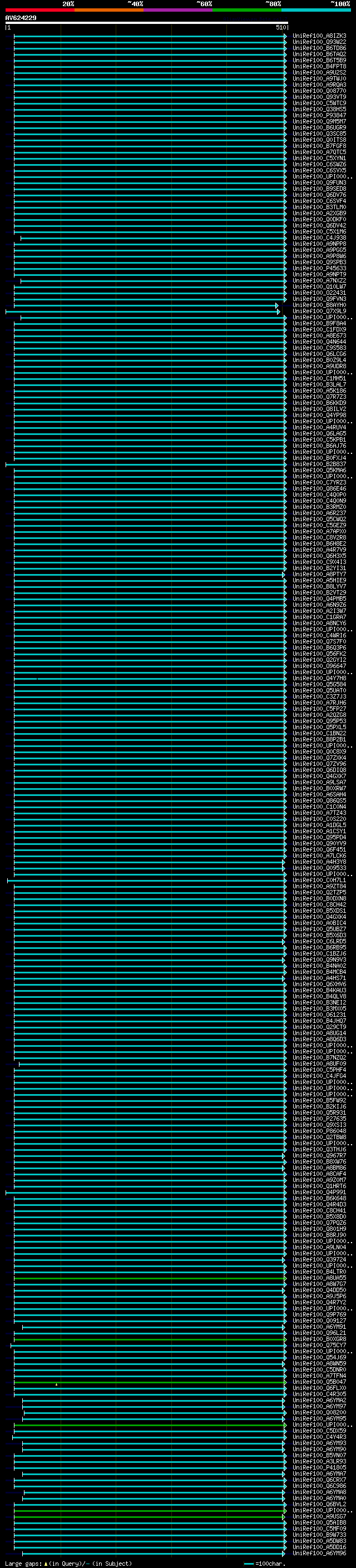Select the UniRef100_B3TLM0 entry
The width and height of the screenshot is (356, 1568).
pos(319,207)
